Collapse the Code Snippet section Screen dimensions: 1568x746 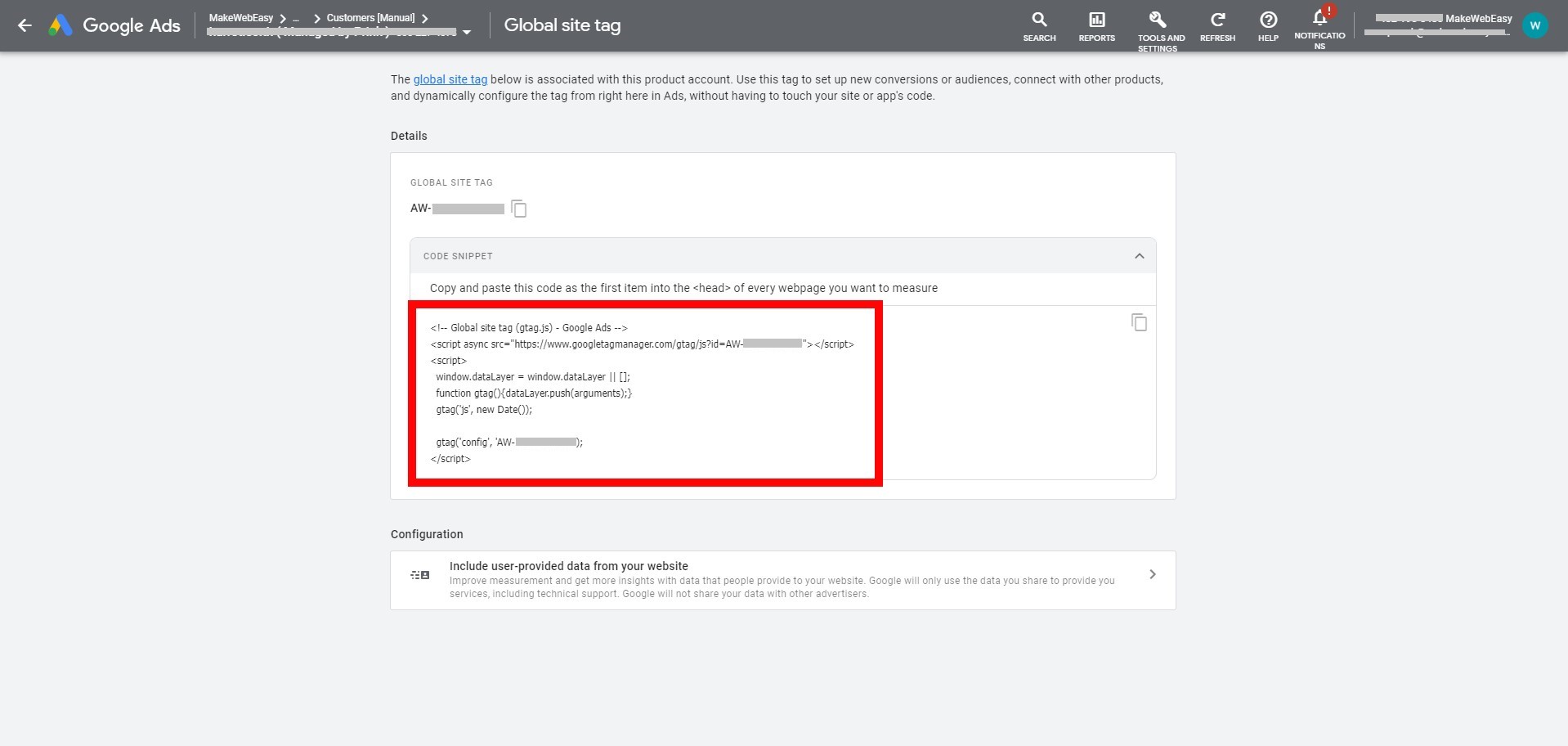pos(1138,256)
